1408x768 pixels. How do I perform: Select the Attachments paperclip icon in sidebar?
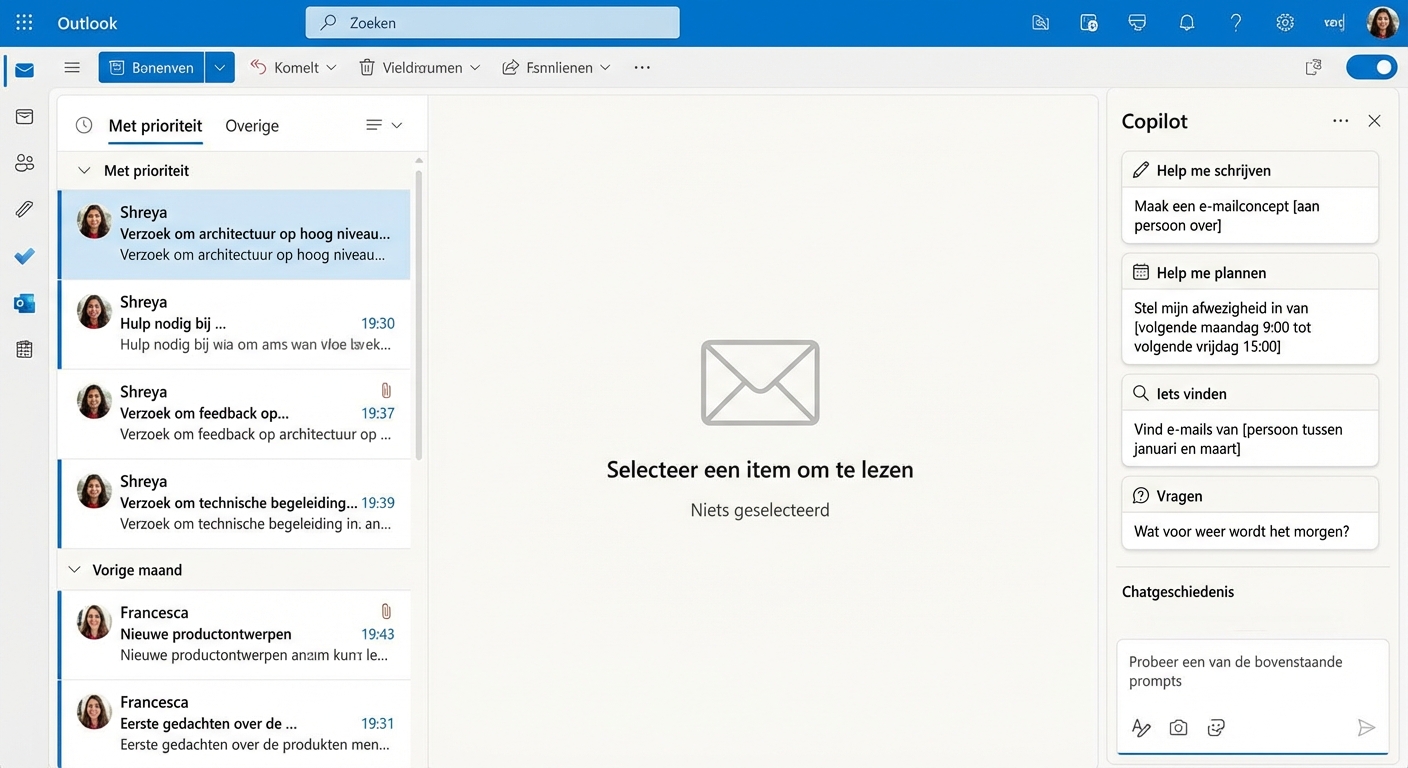[x=24, y=208]
